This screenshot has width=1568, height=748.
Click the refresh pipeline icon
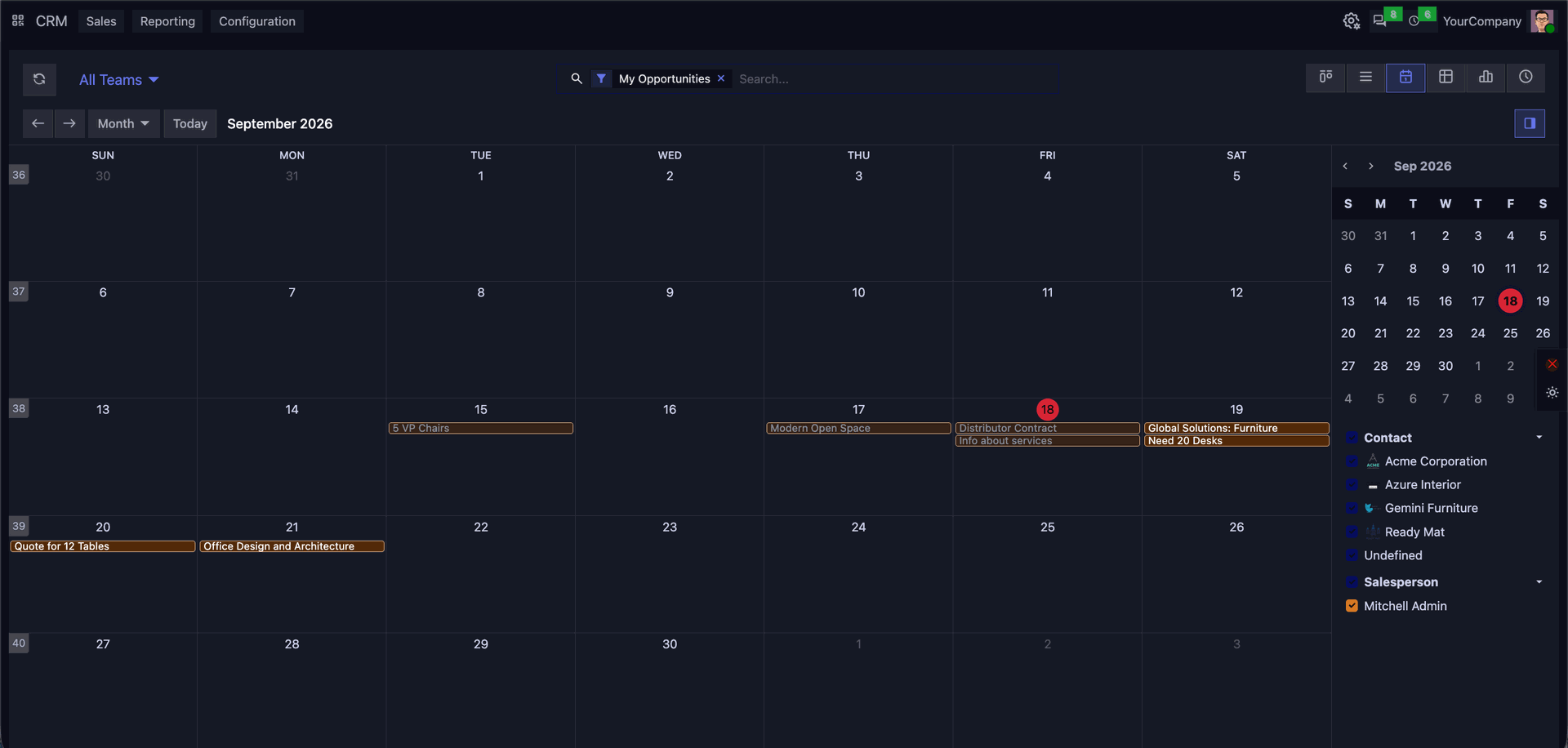coord(39,79)
